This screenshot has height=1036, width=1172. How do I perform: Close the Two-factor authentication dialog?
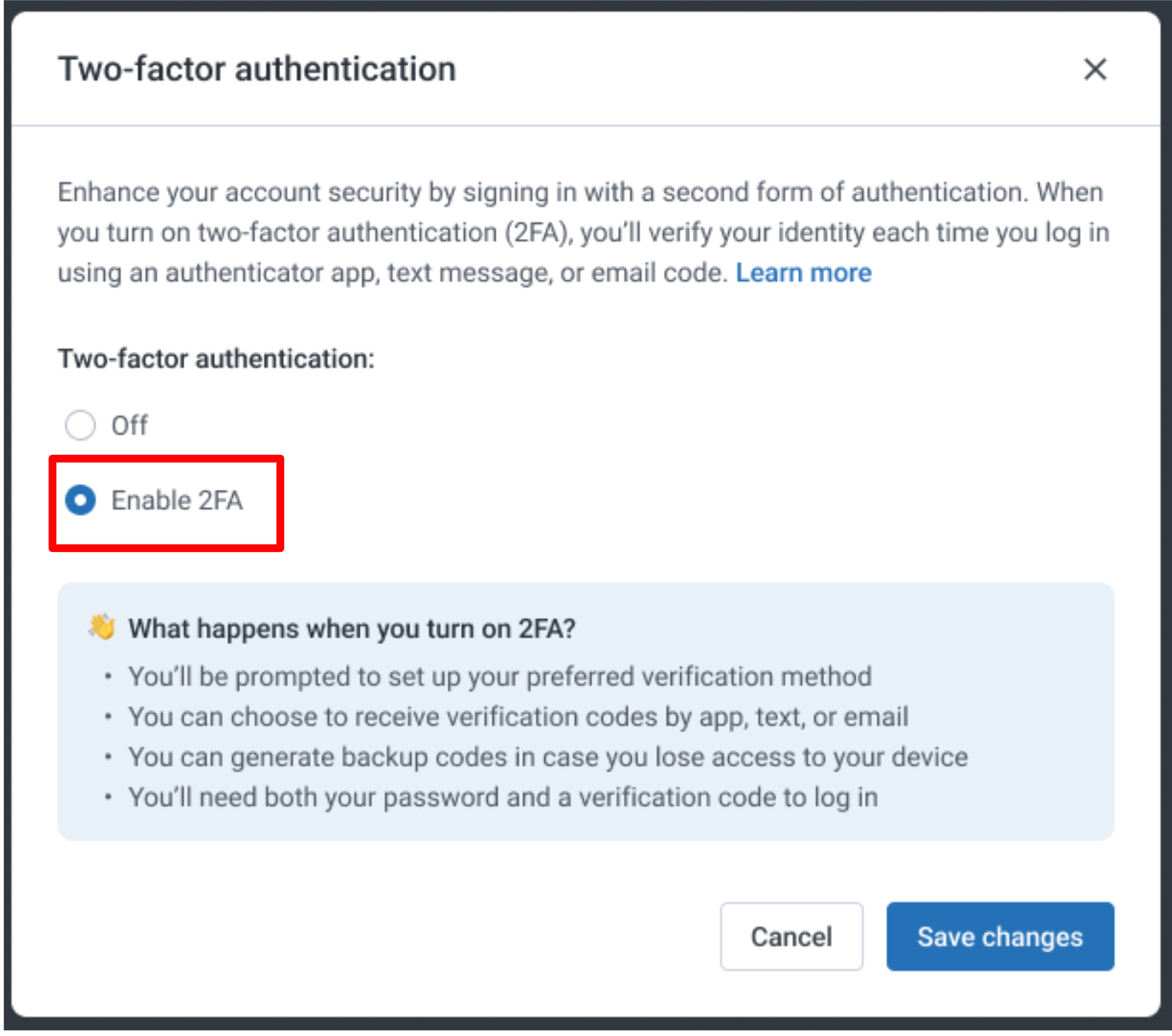click(x=1095, y=69)
